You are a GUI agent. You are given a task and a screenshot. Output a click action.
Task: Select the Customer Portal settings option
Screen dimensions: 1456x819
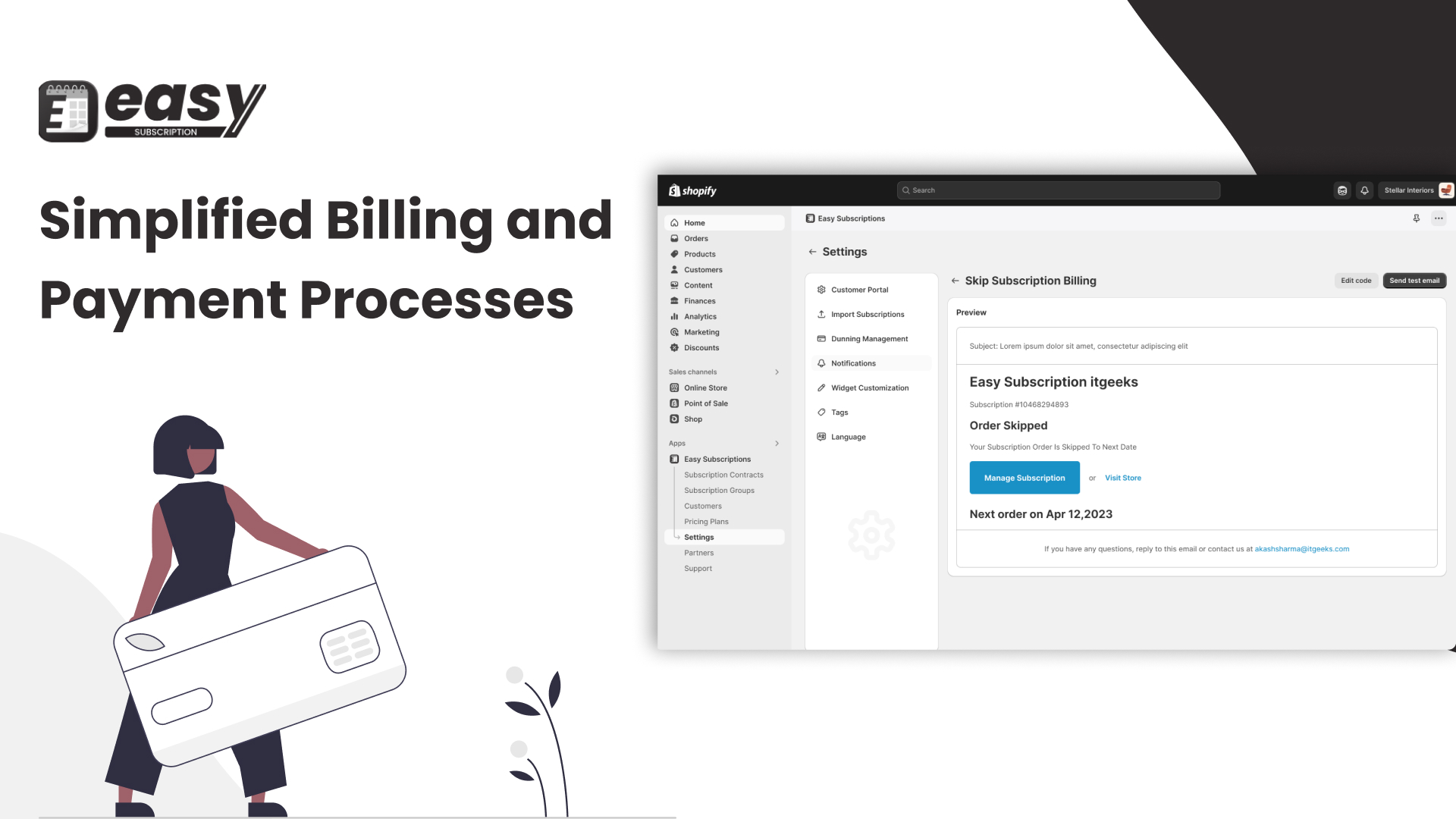tap(859, 289)
